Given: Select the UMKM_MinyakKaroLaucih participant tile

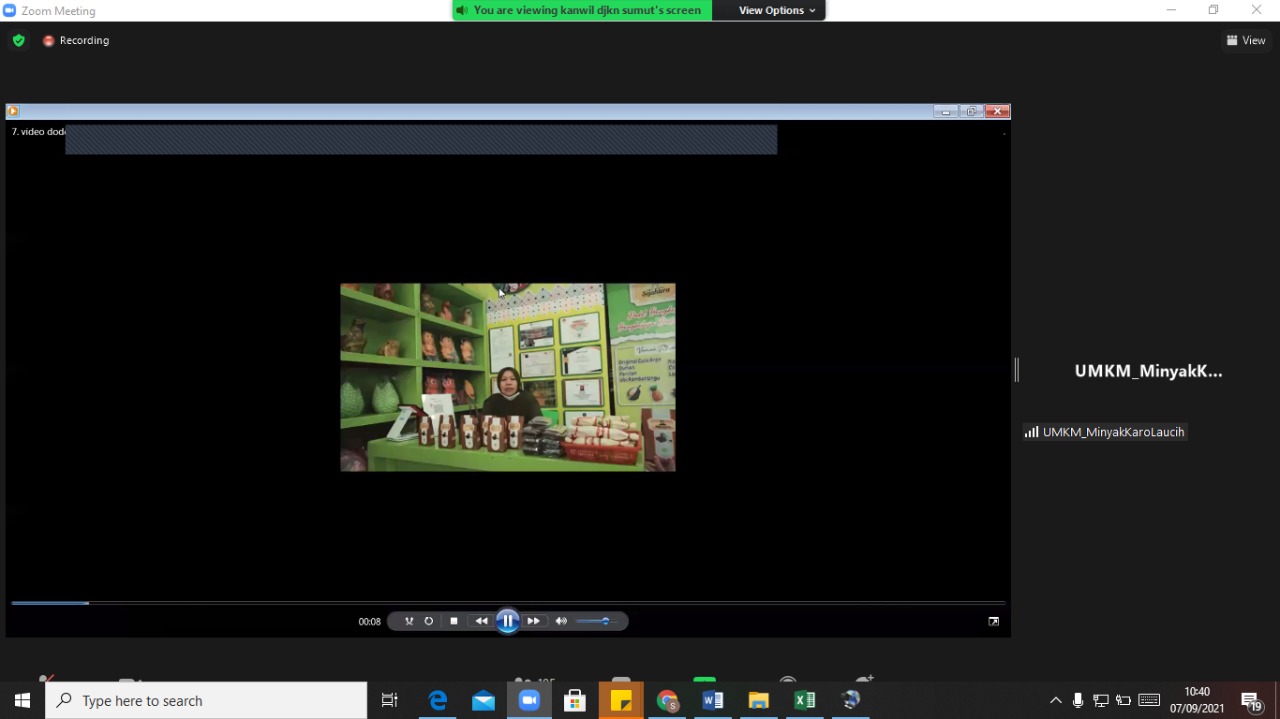Looking at the screenshot, I should (x=1147, y=371).
